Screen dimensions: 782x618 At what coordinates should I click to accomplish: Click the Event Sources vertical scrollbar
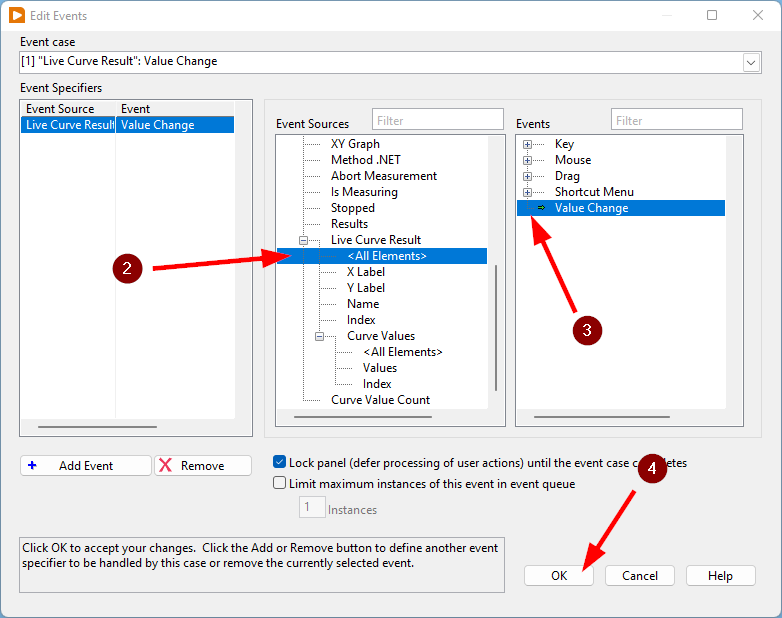(495, 330)
